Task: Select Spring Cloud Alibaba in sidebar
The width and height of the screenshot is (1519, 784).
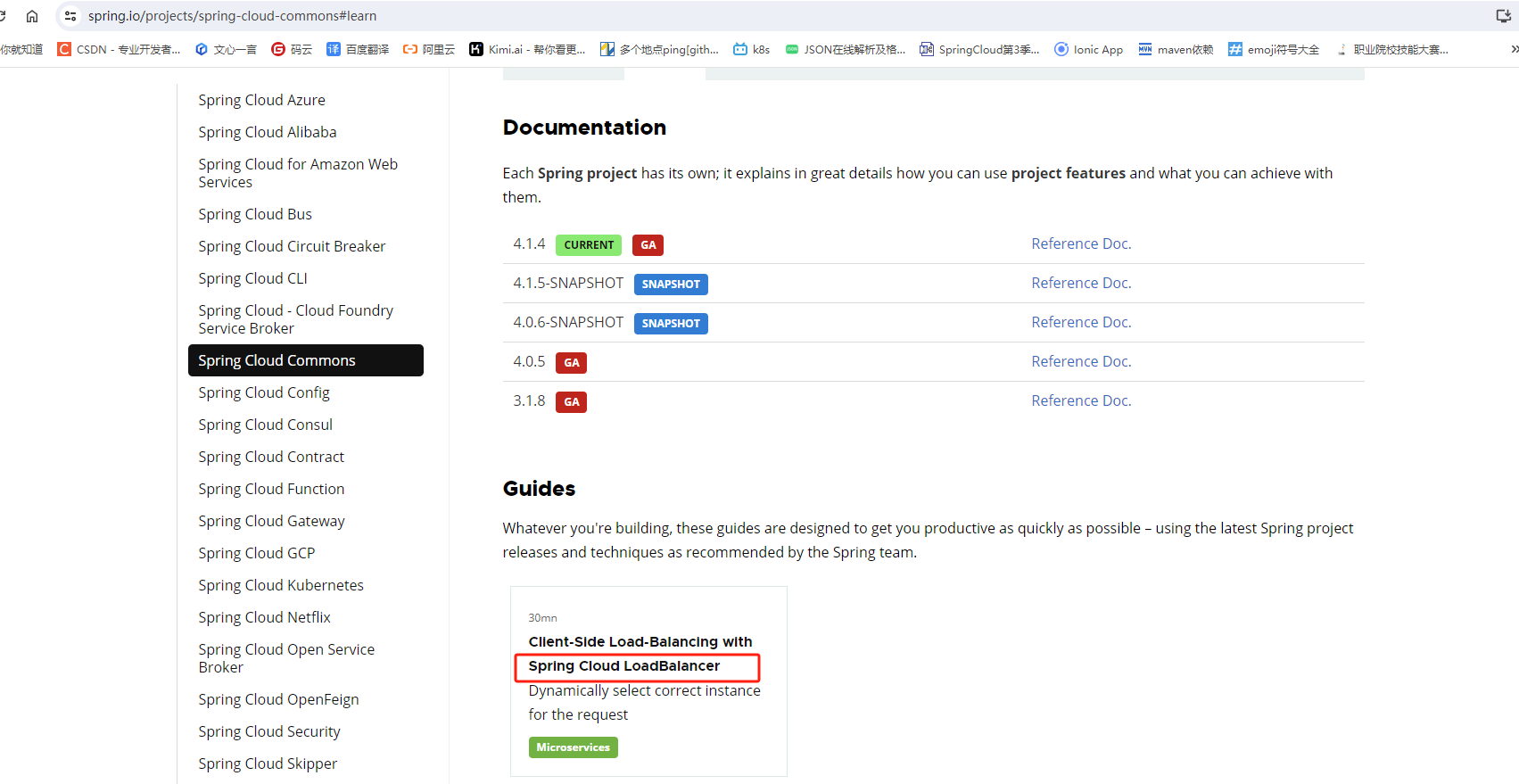Action: (268, 132)
